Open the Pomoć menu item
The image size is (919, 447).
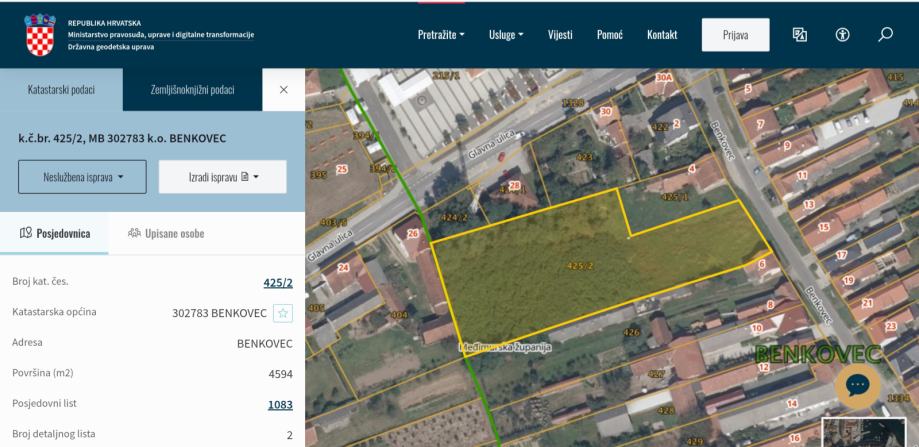[610, 35]
